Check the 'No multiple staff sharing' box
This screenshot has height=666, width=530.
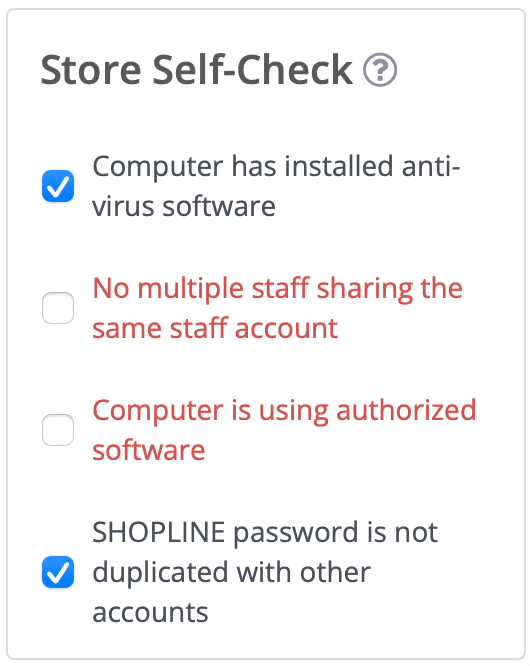click(58, 308)
